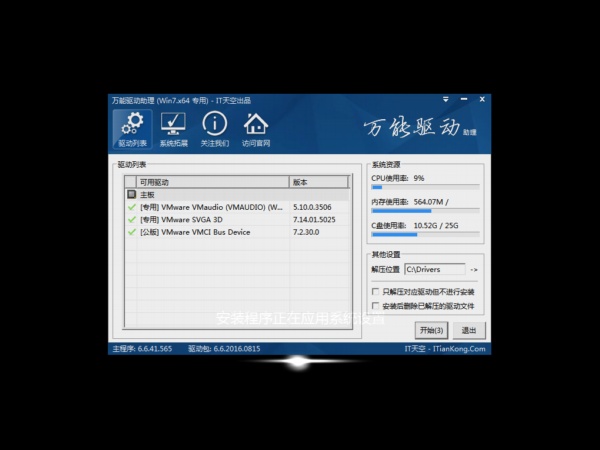
Task: Toggle the VMware VMaudio driver checkmark
Action: click(x=132, y=207)
